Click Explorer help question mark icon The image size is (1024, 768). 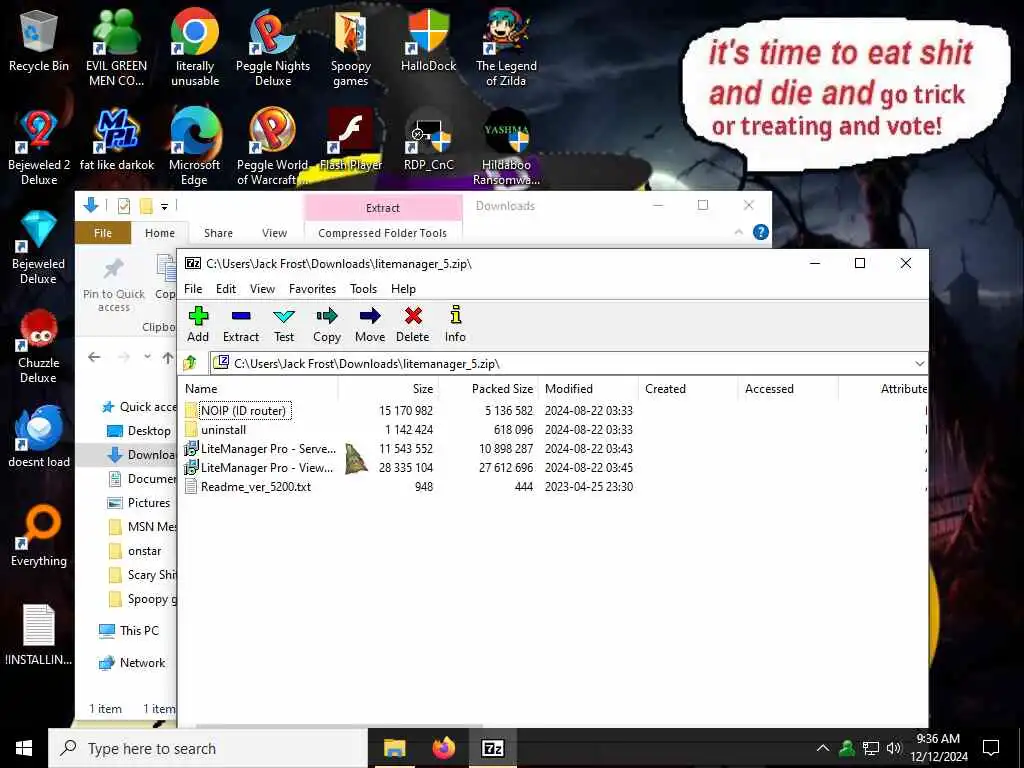pyautogui.click(x=761, y=232)
